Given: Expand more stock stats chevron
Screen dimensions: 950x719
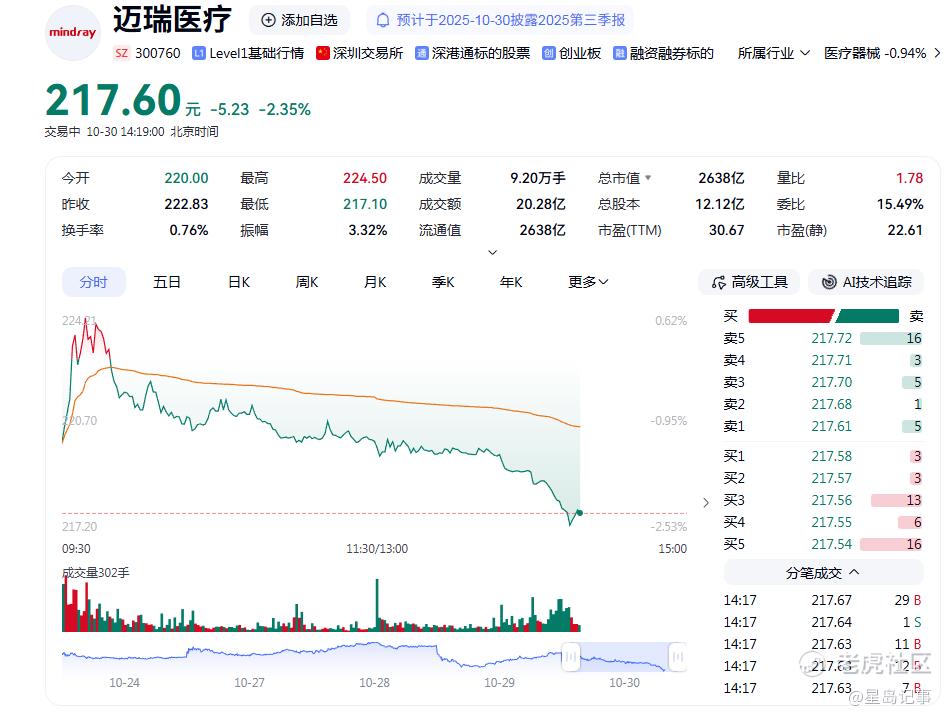Looking at the screenshot, I should coord(493,252).
